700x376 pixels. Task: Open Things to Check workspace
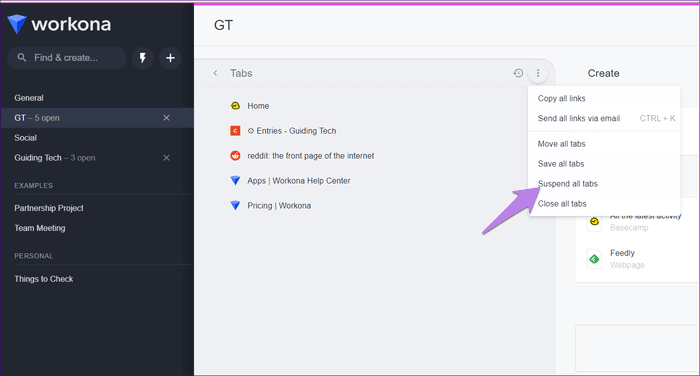pos(44,279)
